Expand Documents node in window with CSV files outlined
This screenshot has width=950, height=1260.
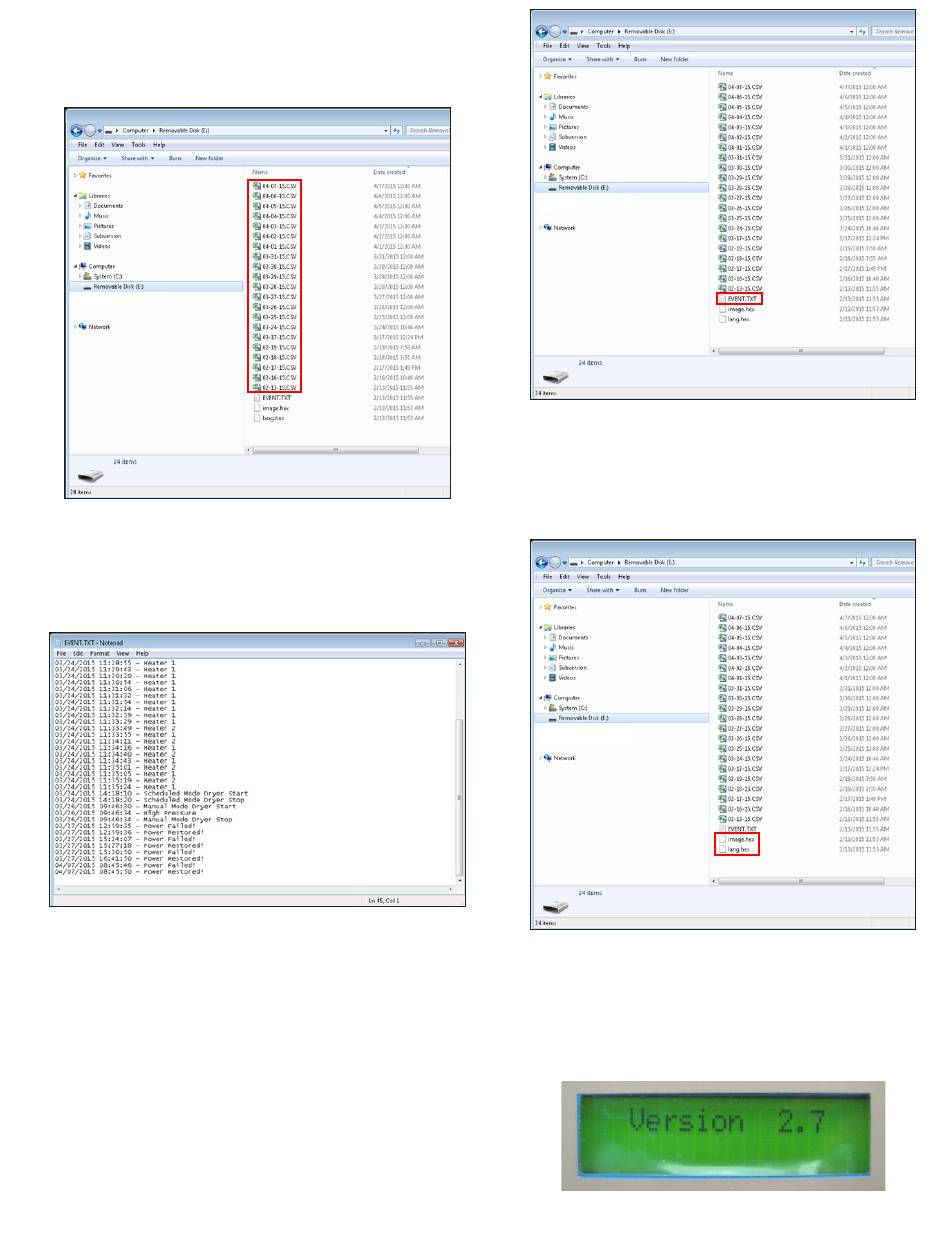coord(81,206)
